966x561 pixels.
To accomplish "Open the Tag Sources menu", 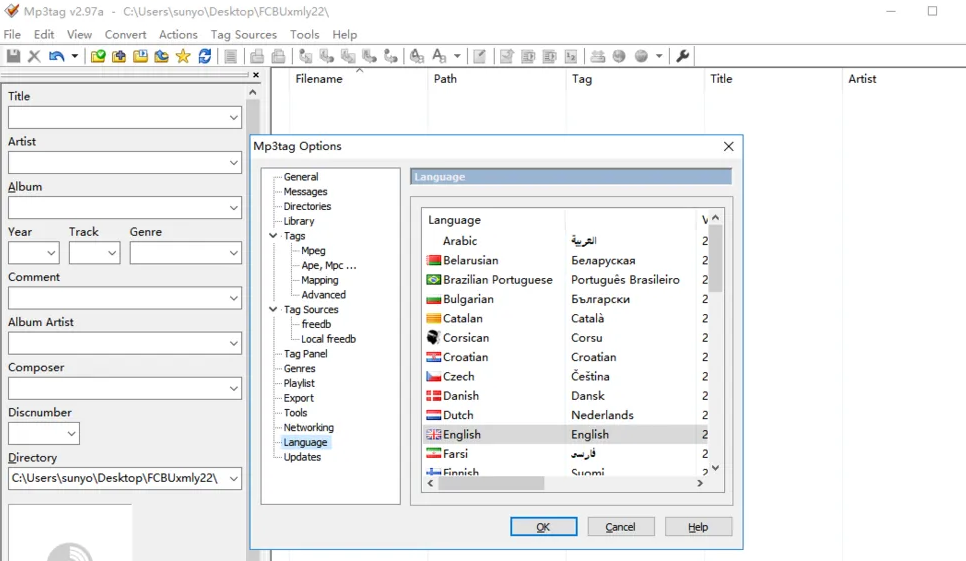I will (x=243, y=34).
